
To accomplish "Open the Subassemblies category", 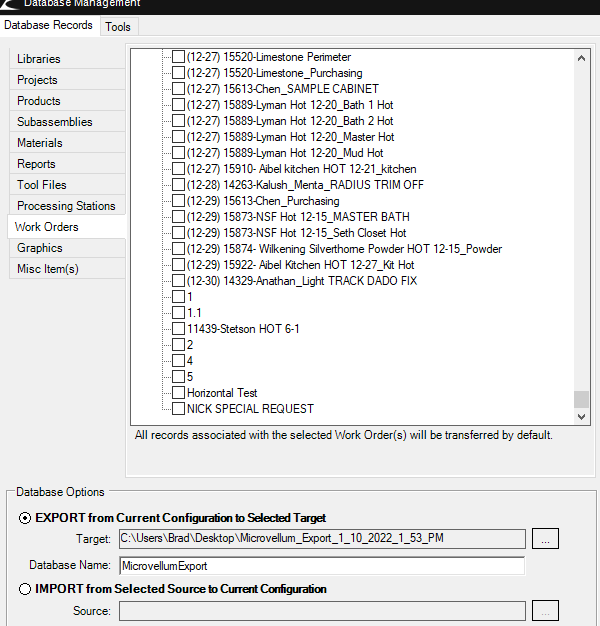I will [x=67, y=122].
